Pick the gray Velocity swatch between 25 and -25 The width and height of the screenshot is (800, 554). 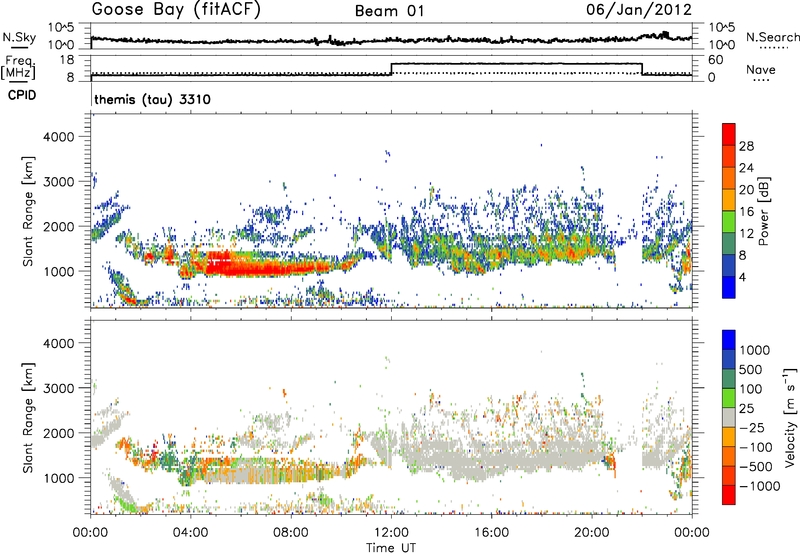click(x=729, y=417)
